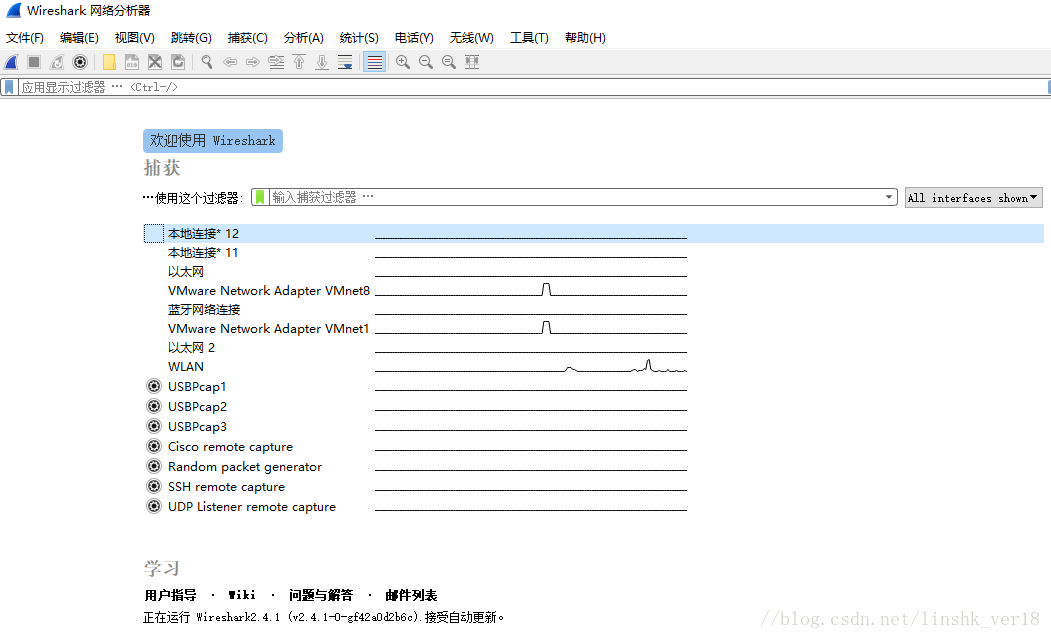Open the 无线(W) menu

(472, 38)
